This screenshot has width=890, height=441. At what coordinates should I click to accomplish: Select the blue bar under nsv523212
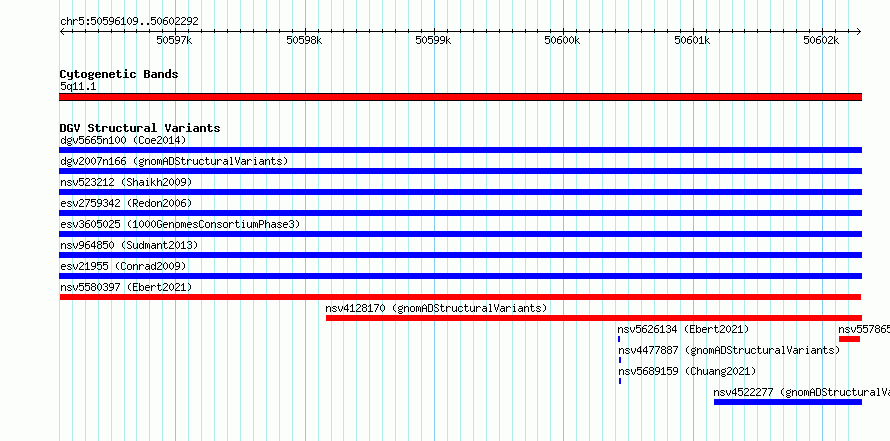pos(460,192)
